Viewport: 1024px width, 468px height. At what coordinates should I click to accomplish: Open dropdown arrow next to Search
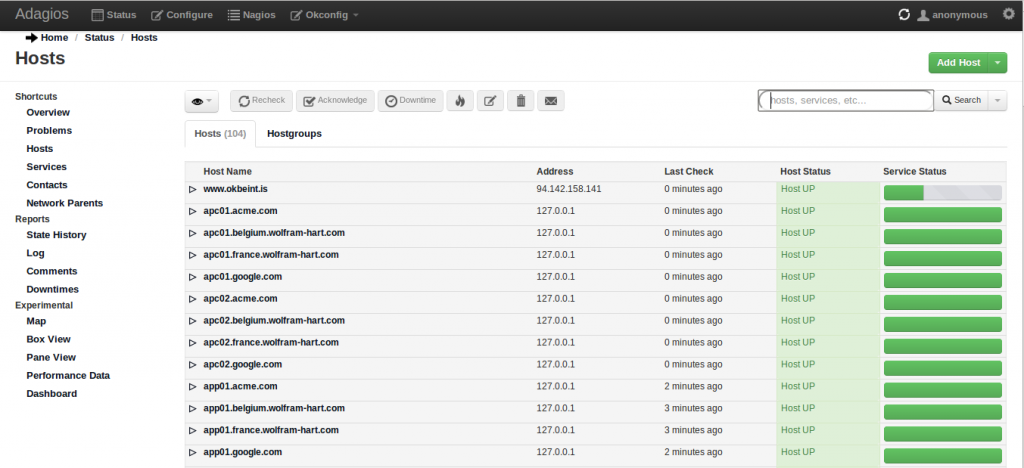[x=997, y=101]
